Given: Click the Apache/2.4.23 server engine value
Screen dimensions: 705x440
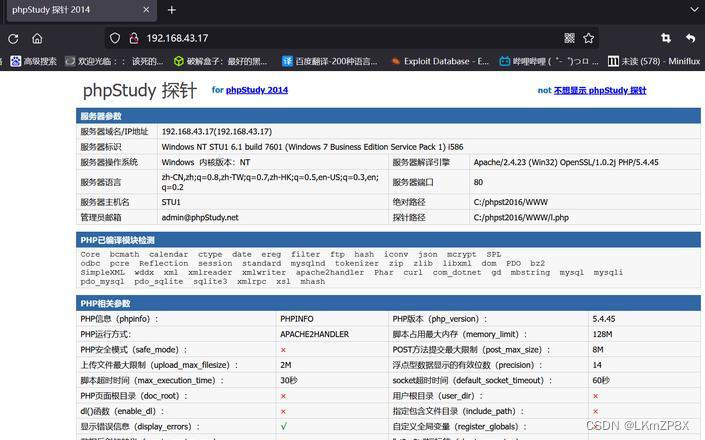Looking at the screenshot, I should (566, 162).
